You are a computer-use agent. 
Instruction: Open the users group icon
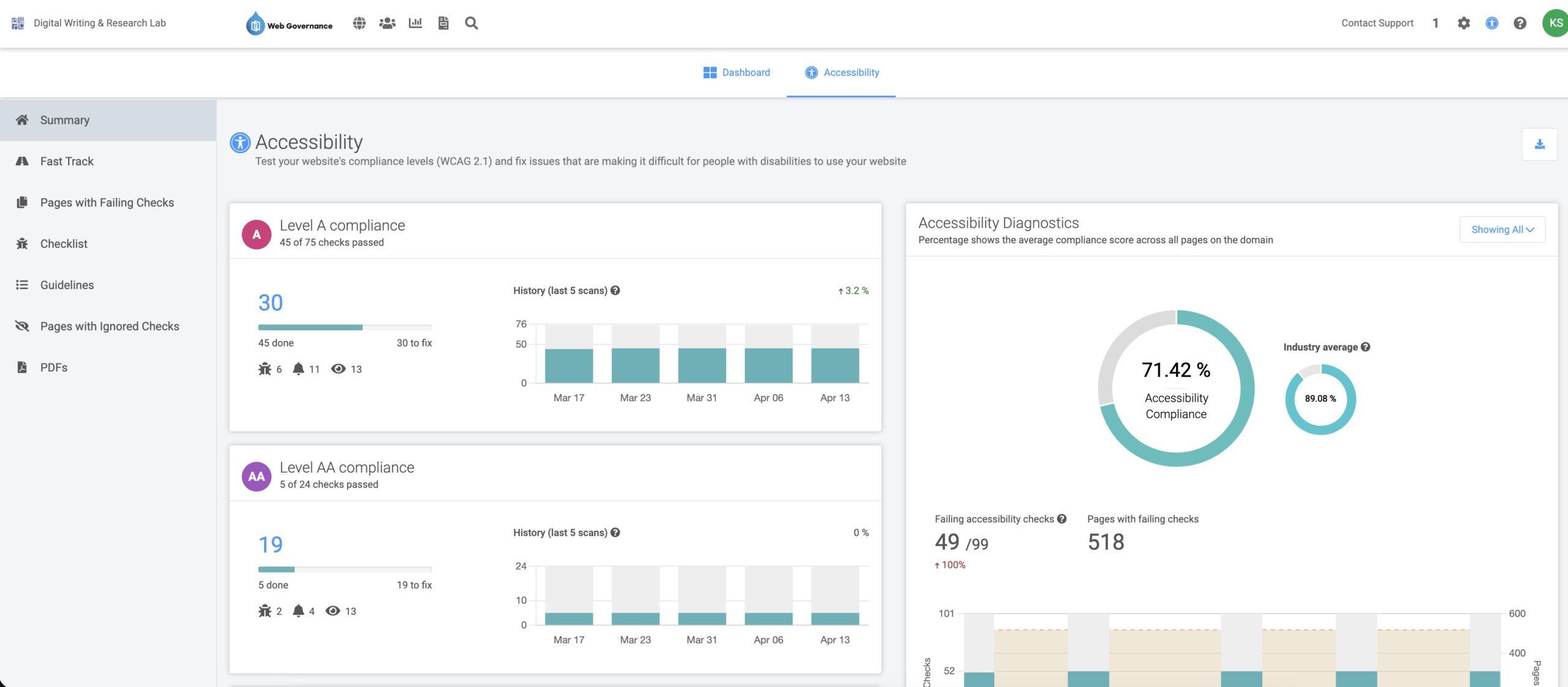click(x=387, y=23)
